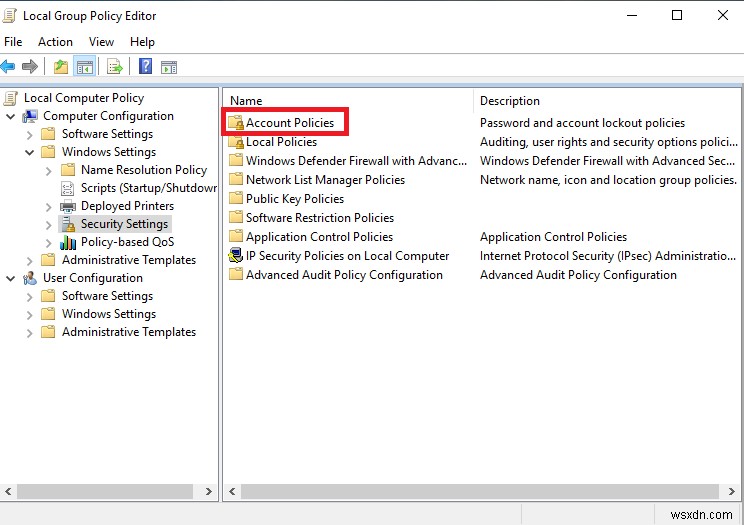Expand the Deployed Printers node
This screenshot has height=525, width=744.
(x=48, y=207)
